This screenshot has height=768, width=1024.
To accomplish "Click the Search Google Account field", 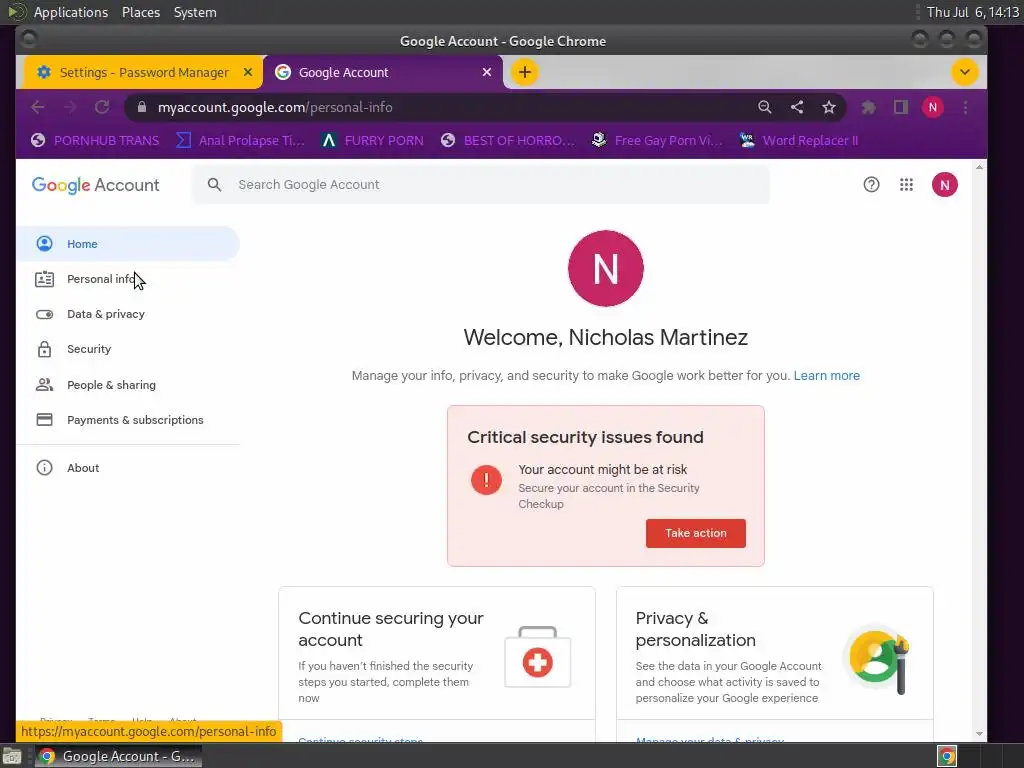I will (x=481, y=185).
